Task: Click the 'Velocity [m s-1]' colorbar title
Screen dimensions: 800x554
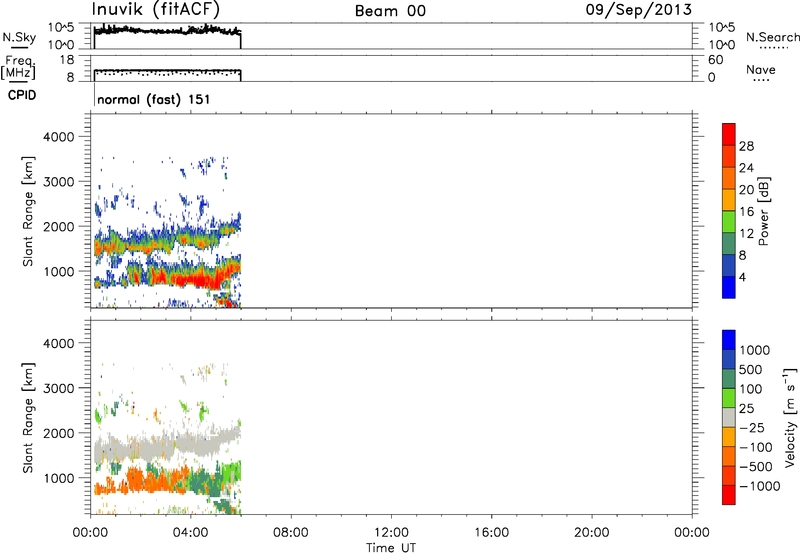Action: pyautogui.click(x=790, y=417)
